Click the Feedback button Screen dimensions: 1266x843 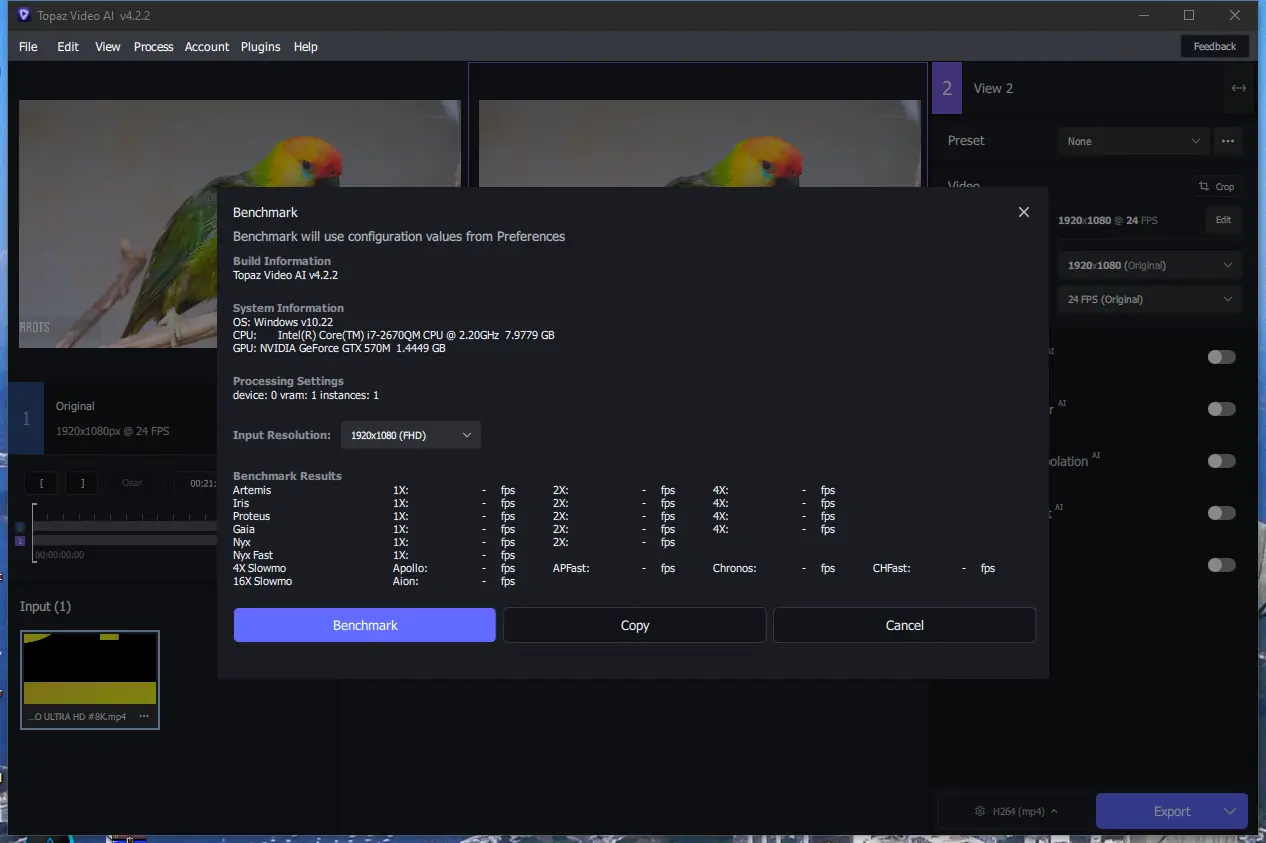pos(1215,46)
